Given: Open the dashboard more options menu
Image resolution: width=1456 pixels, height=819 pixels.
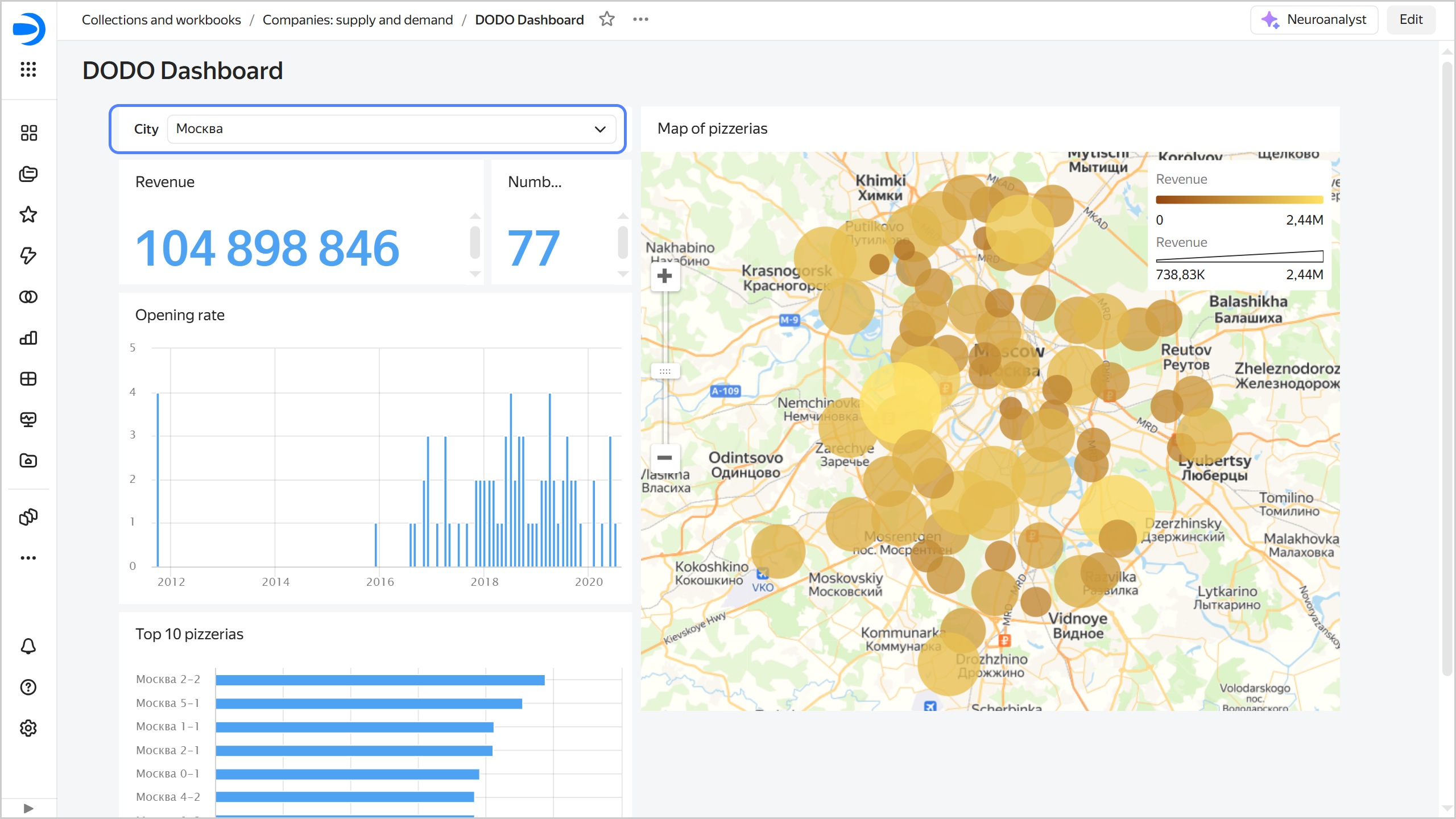Looking at the screenshot, I should pos(640,19).
